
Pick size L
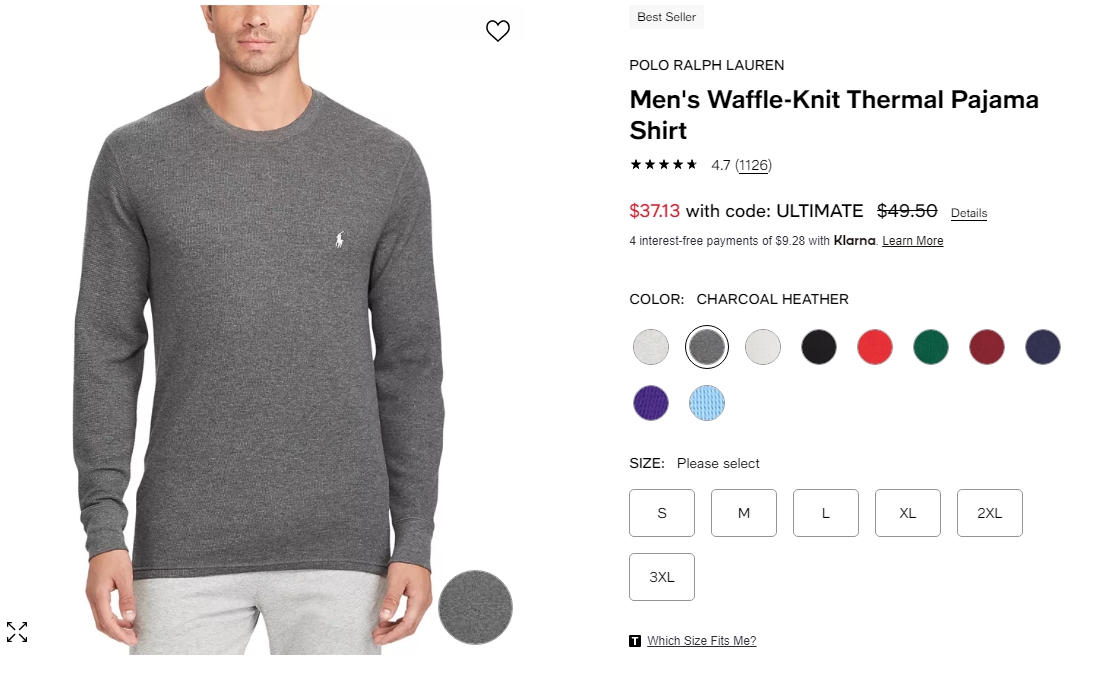[825, 513]
